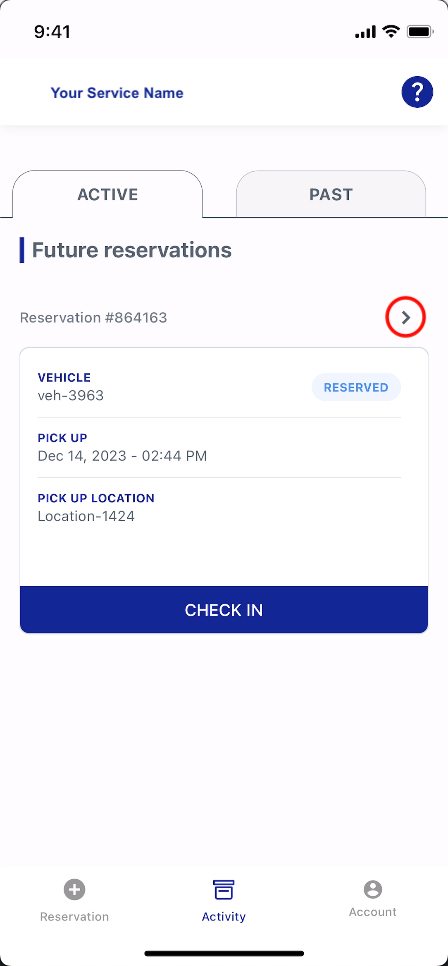Click the Future reservations heading
The width and height of the screenshot is (448, 966).
pos(132,250)
